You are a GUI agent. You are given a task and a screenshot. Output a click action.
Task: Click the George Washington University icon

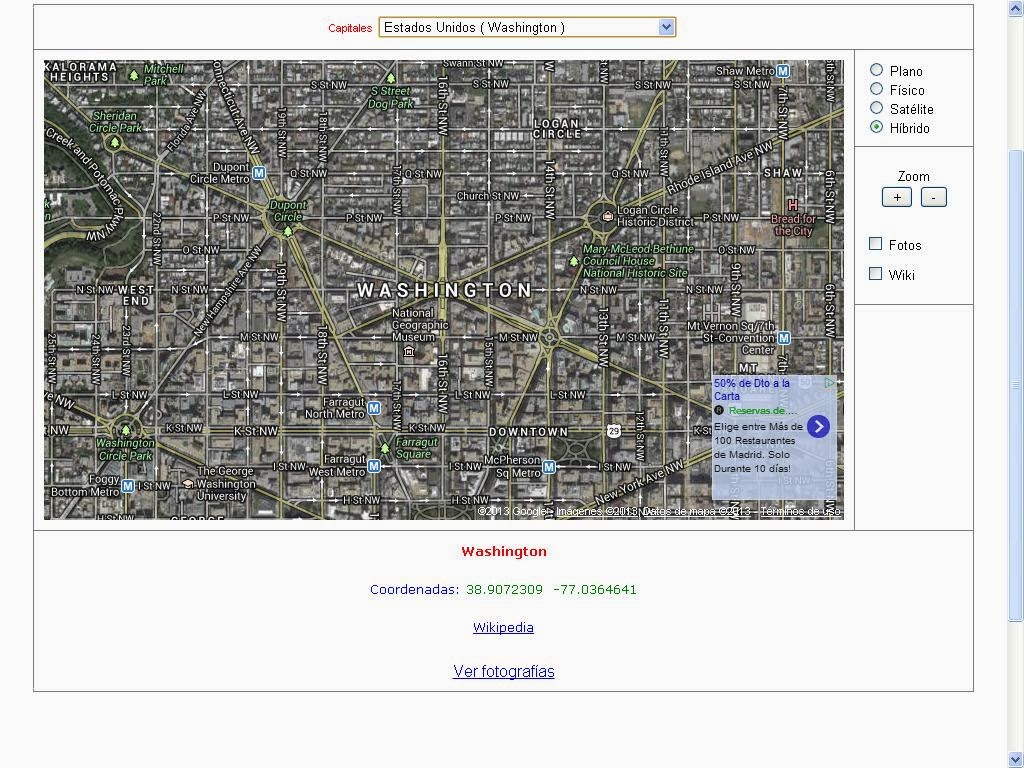(188, 484)
